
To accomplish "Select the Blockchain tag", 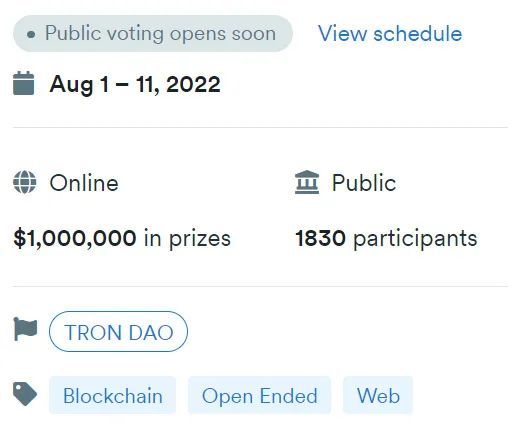I will [113, 395].
